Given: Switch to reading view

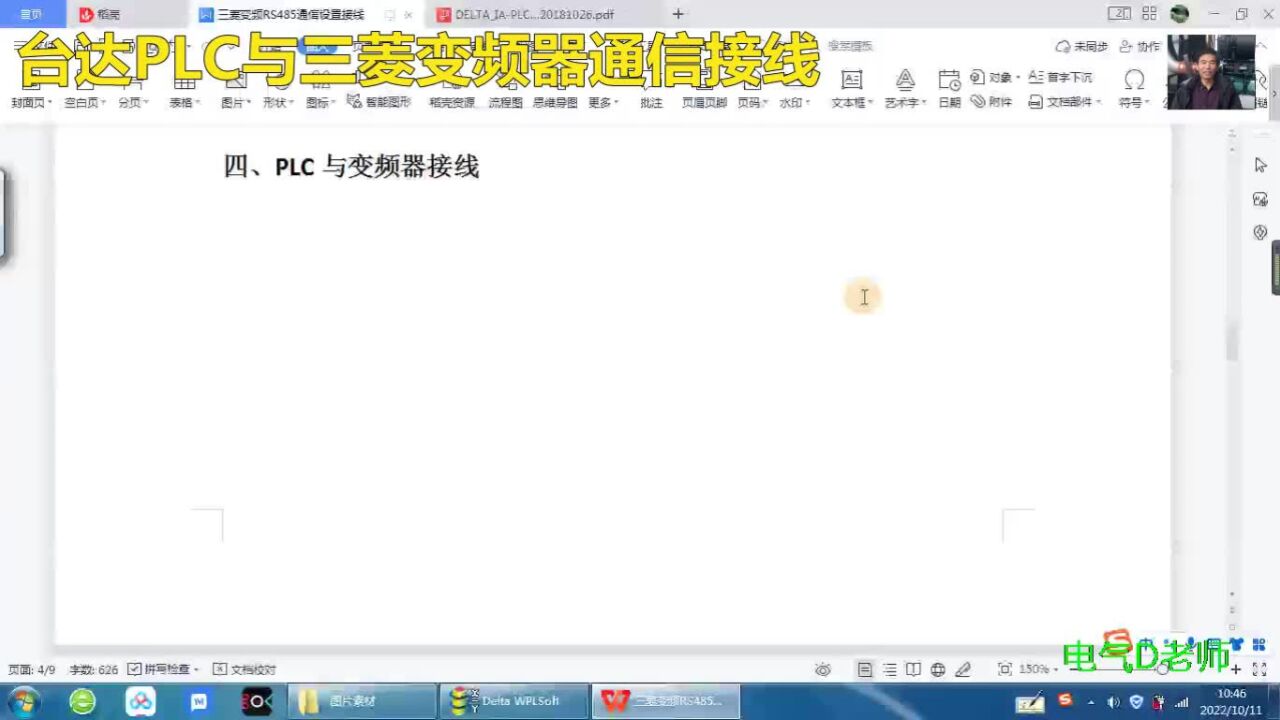Looking at the screenshot, I should (913, 670).
